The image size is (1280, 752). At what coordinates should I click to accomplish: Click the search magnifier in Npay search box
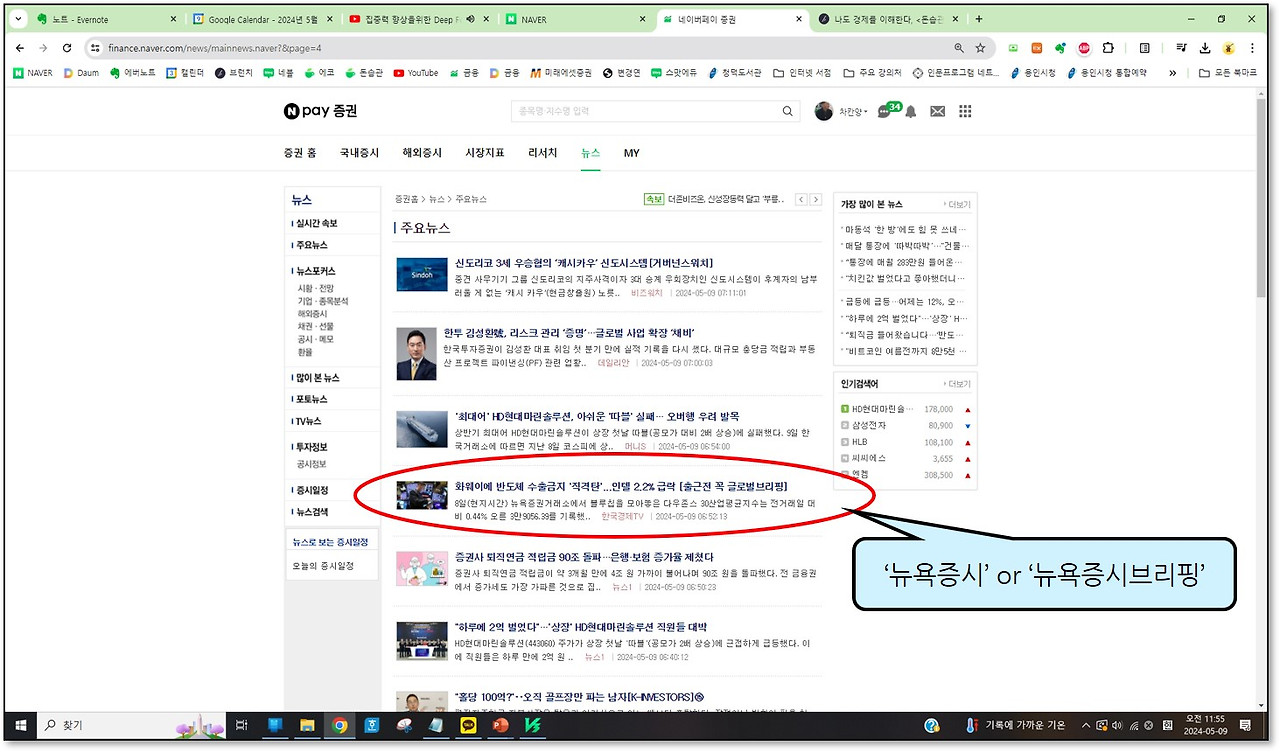coord(788,111)
